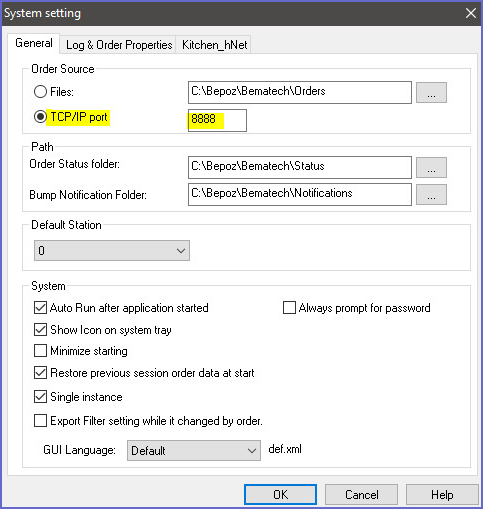Toggle the Single instance checkbox
Image resolution: width=483 pixels, height=509 pixels.
(x=40, y=397)
